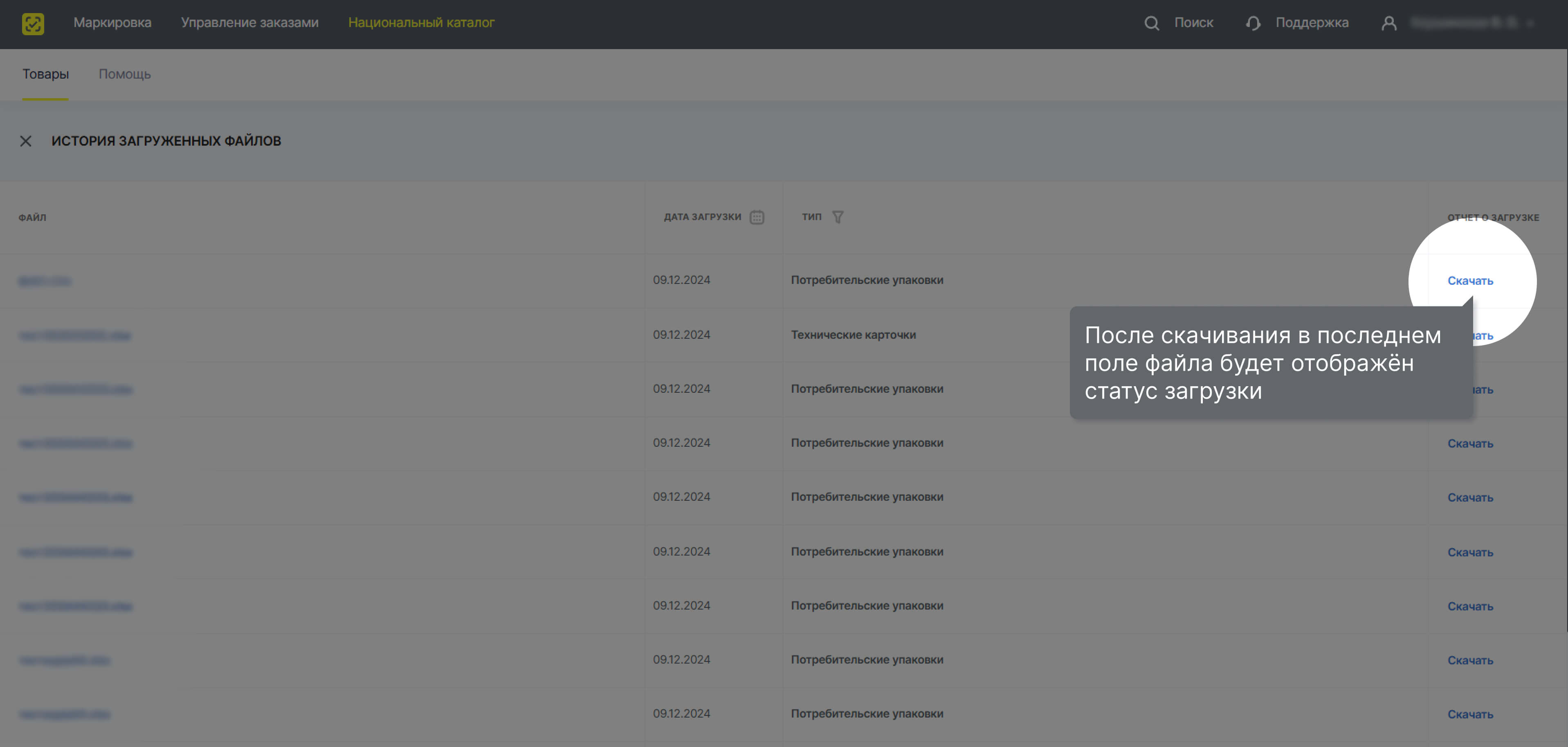
Task: Close the uploaded files history panel
Action: [x=26, y=141]
